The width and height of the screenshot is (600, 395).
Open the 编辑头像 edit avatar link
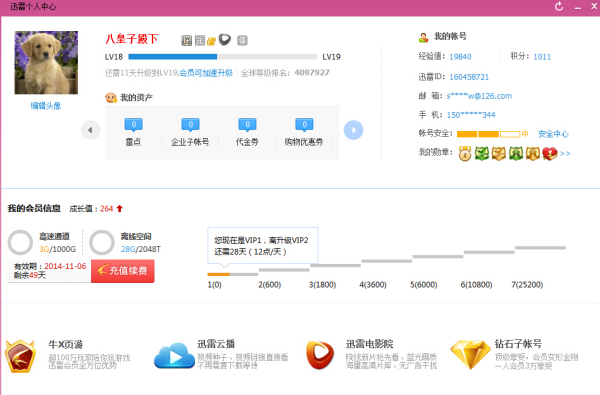46,106
